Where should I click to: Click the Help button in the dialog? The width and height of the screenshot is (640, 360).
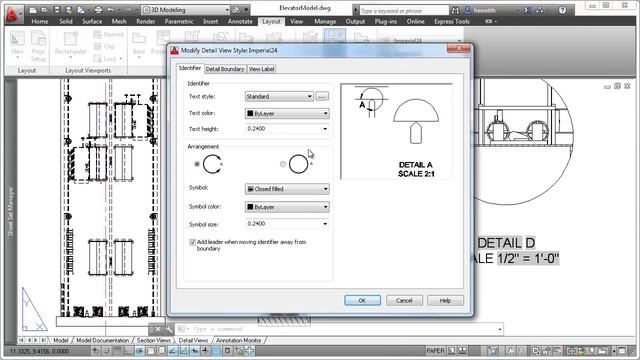[445, 300]
